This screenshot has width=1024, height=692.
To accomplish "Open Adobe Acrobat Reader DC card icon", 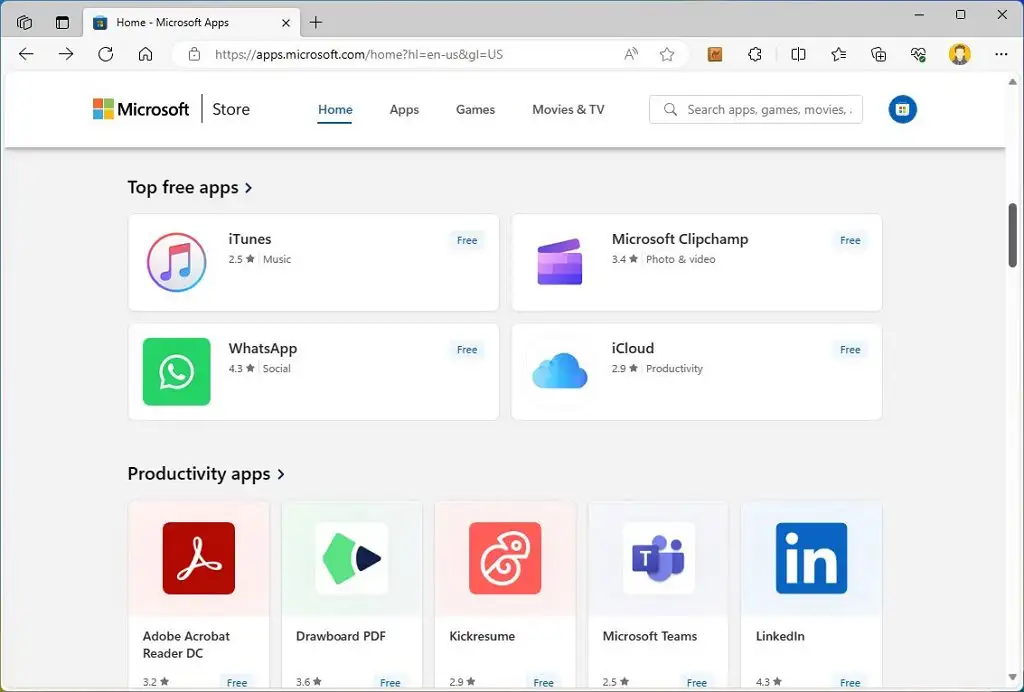I will 198,558.
